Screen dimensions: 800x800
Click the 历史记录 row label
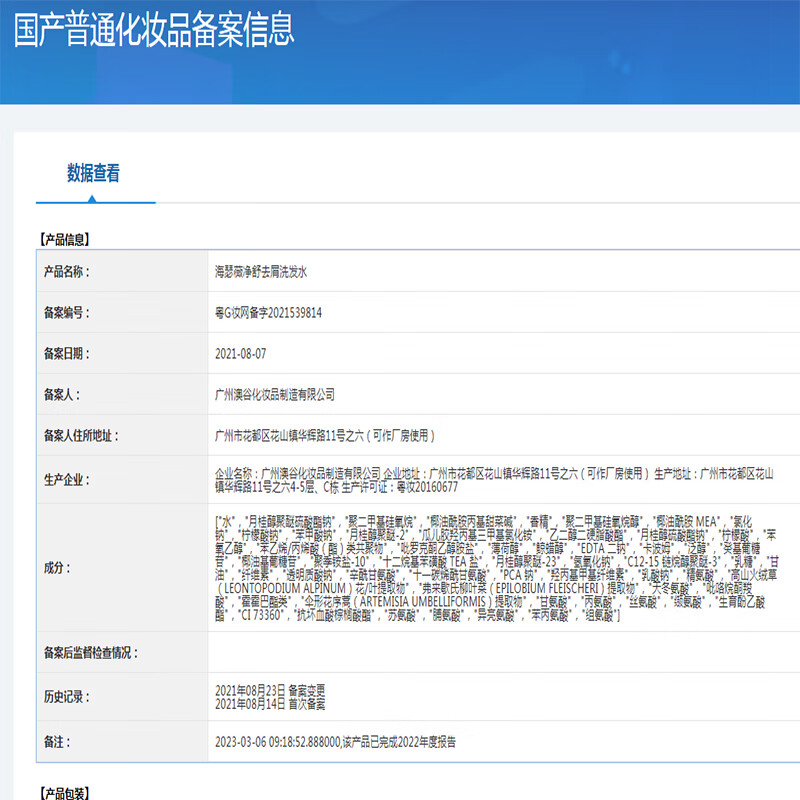66,695
